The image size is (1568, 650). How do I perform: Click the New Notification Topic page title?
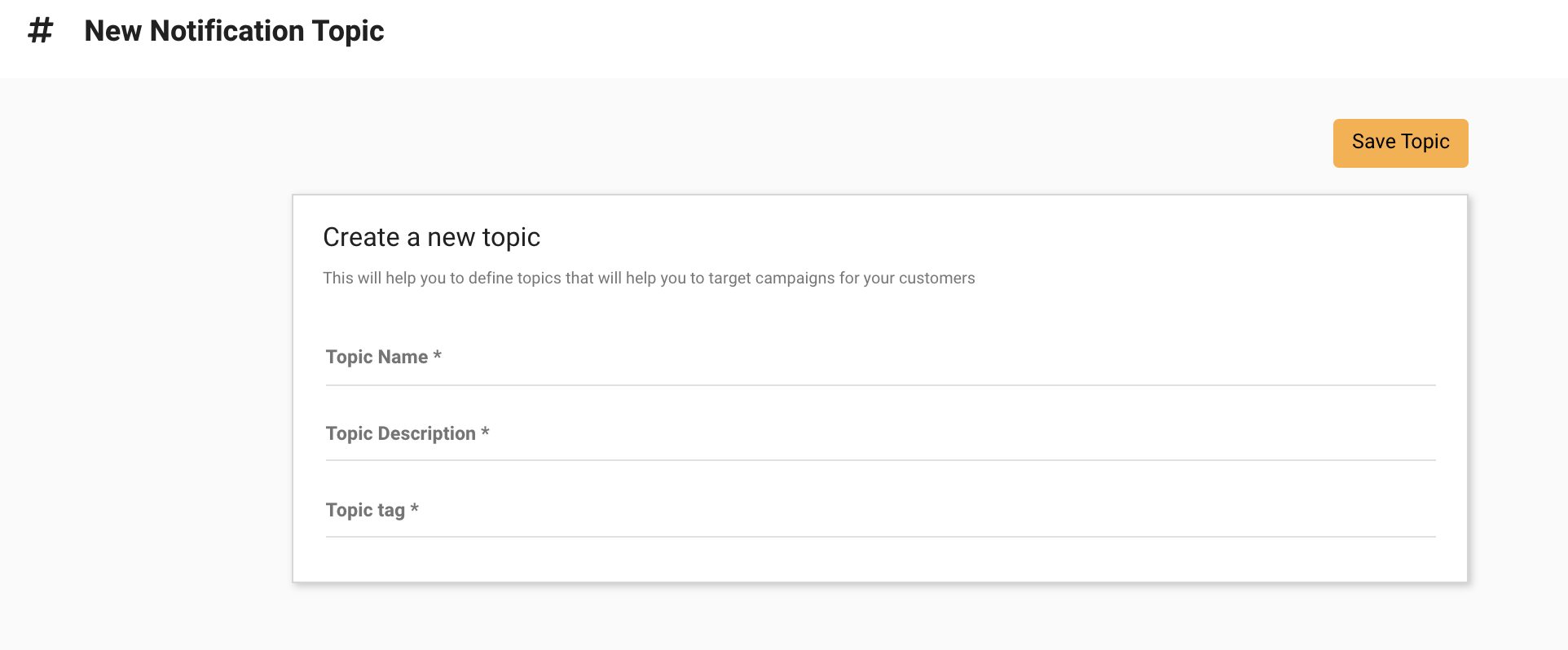[234, 31]
